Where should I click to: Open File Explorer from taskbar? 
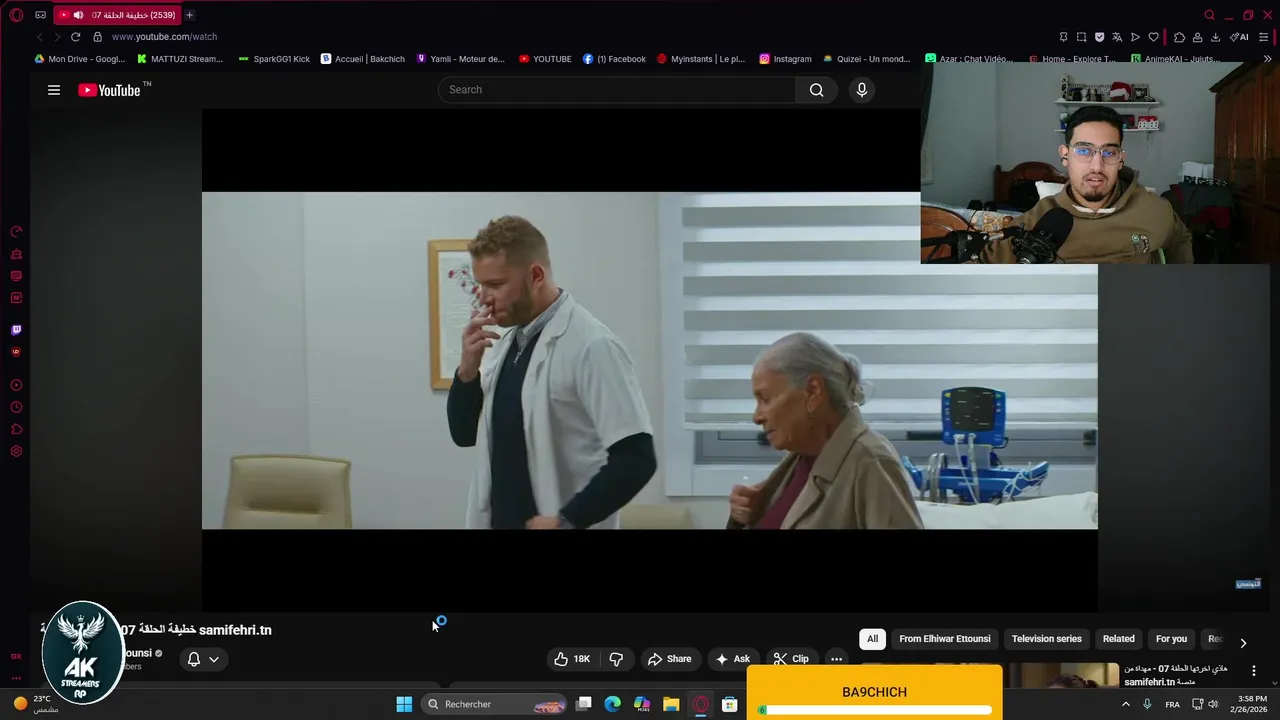pos(671,704)
